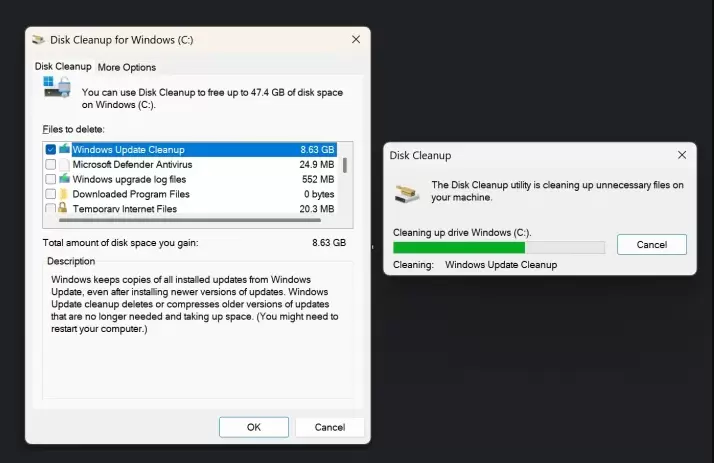Click the Disk Cleanup title bar icon
Image resolution: width=714 pixels, height=463 pixels.
(x=38, y=40)
